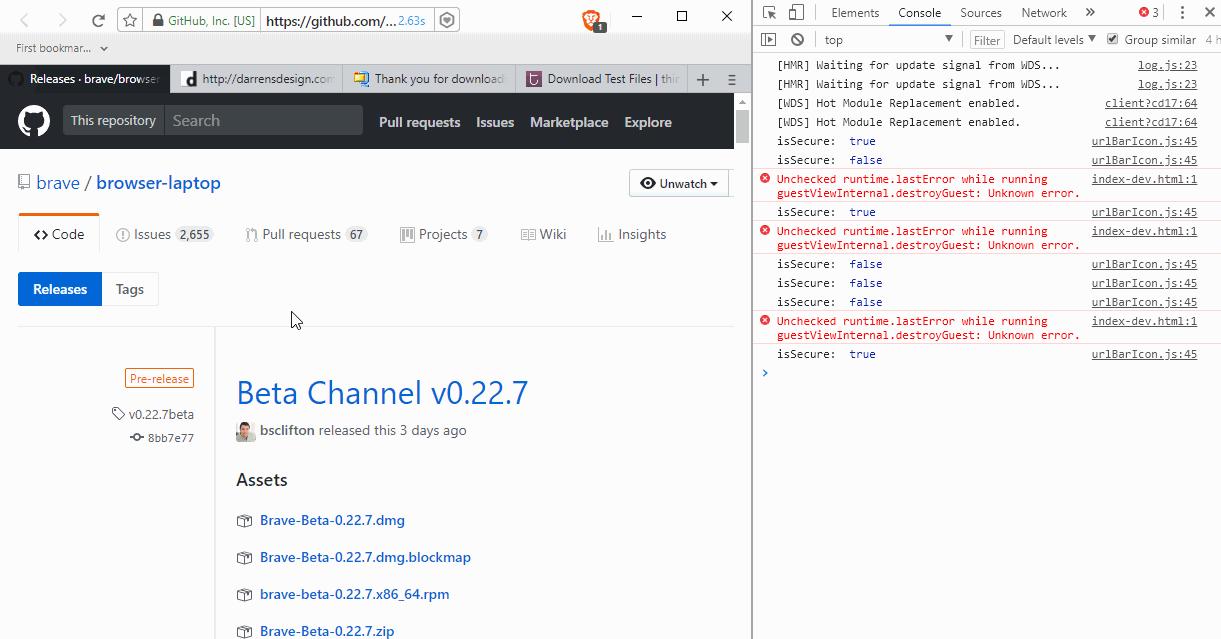This screenshot has height=639, width=1221.
Task: Switch to the darrensdesign.com browser tab
Action: click(257, 79)
